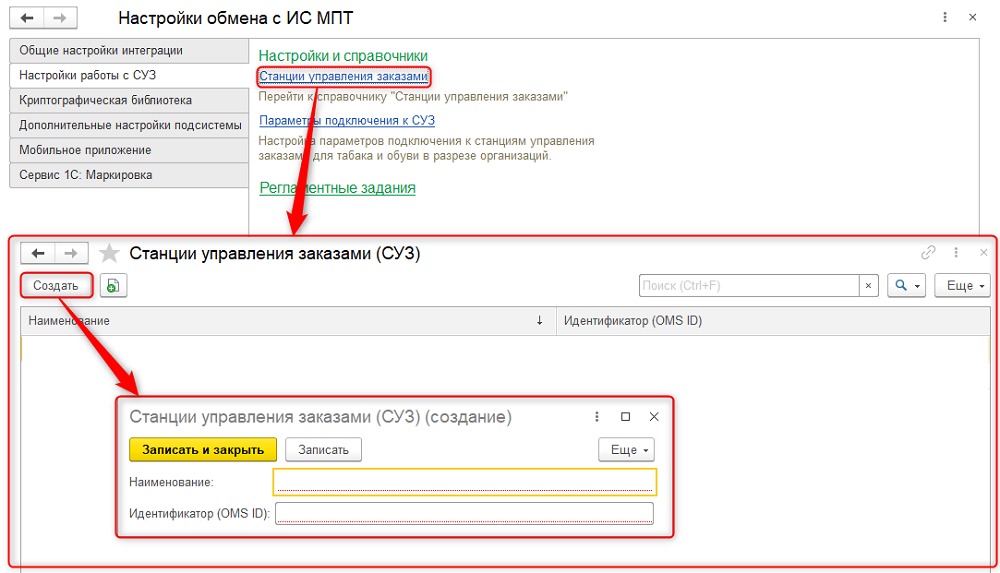The width and height of the screenshot is (1000, 573).
Task: Open Параметры подключения к СУЗ link
Action: tap(347, 121)
